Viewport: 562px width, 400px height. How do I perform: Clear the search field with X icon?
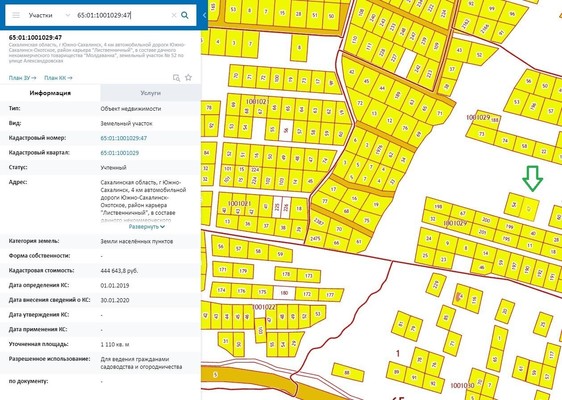tap(174, 15)
